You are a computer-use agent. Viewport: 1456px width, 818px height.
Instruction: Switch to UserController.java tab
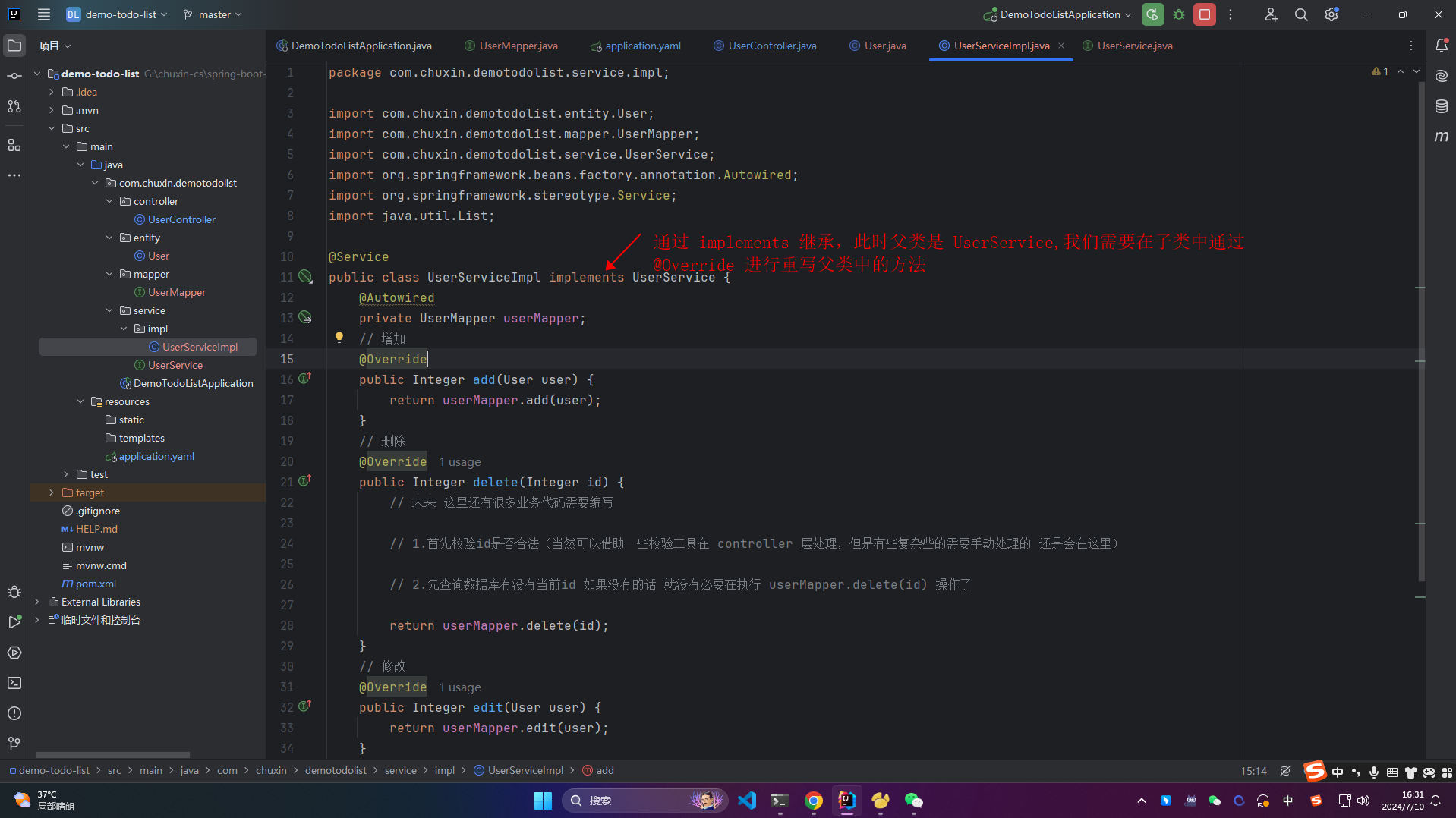click(765, 46)
